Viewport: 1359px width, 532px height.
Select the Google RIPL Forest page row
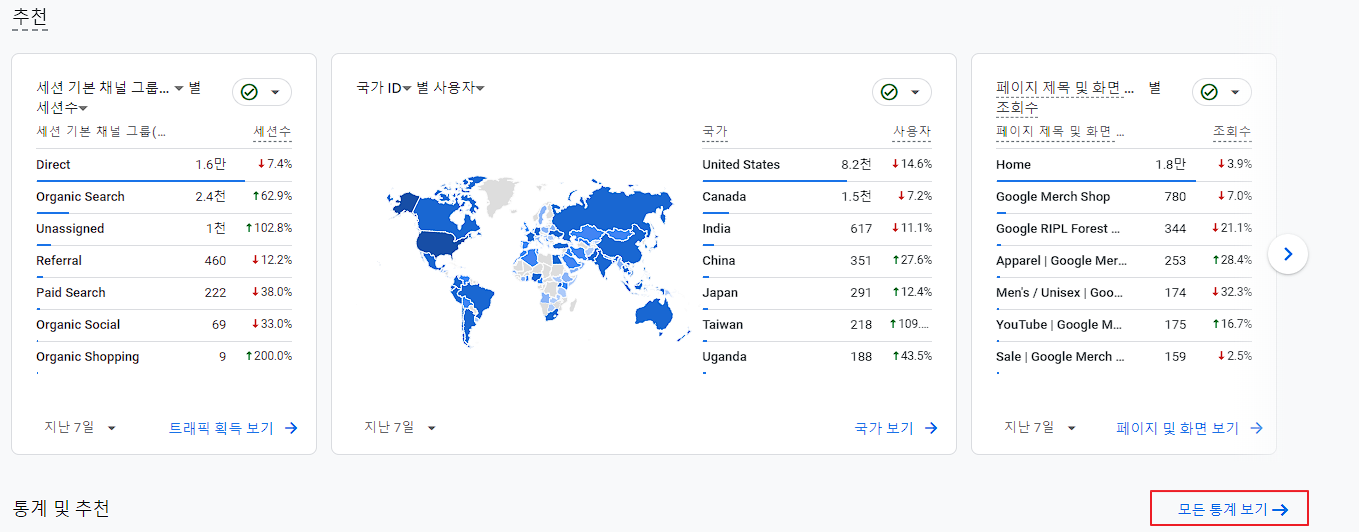pos(1124,228)
